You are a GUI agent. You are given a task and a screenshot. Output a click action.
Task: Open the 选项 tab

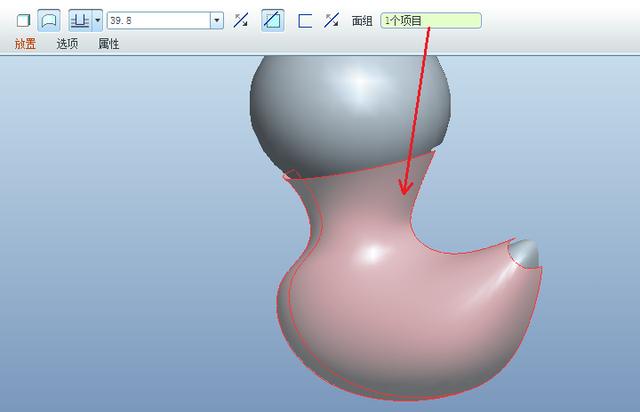click(x=67, y=44)
